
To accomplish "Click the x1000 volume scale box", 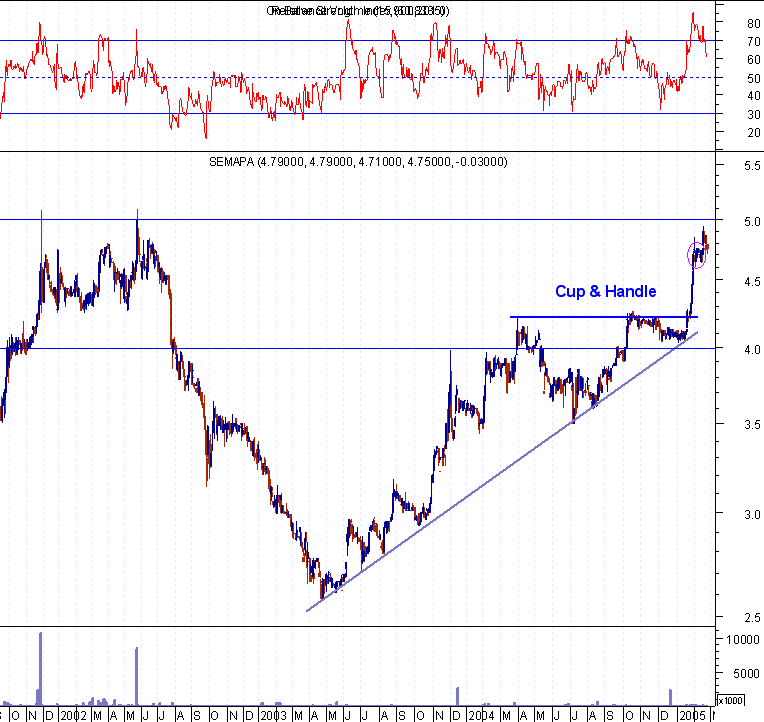I will coord(730,701).
